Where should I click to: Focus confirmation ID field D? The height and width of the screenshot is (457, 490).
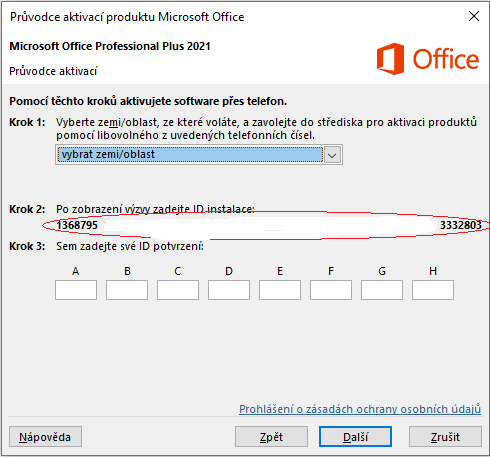(x=229, y=290)
